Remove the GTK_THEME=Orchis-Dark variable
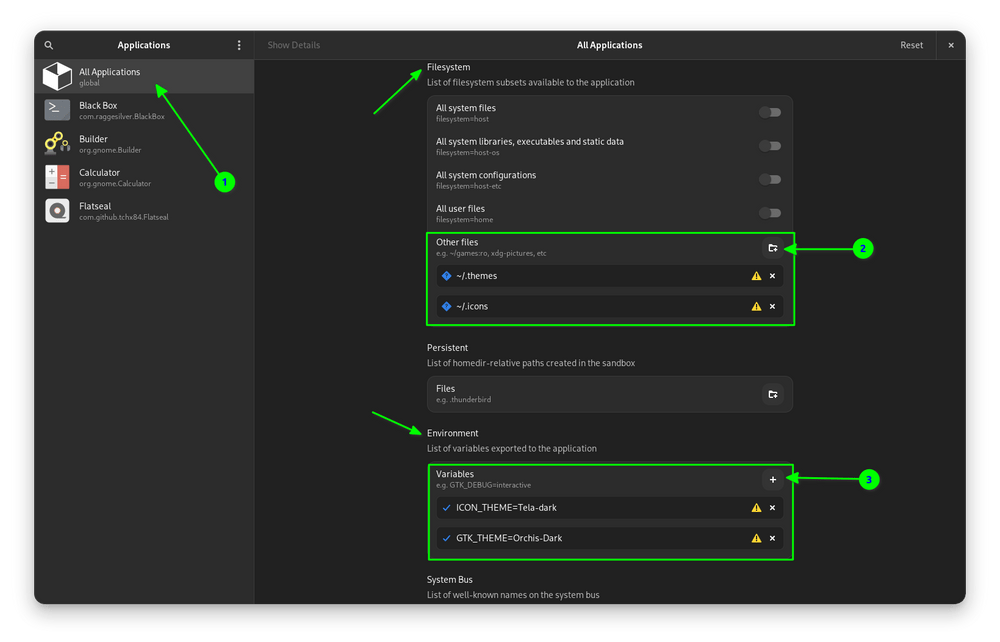 [x=772, y=538]
